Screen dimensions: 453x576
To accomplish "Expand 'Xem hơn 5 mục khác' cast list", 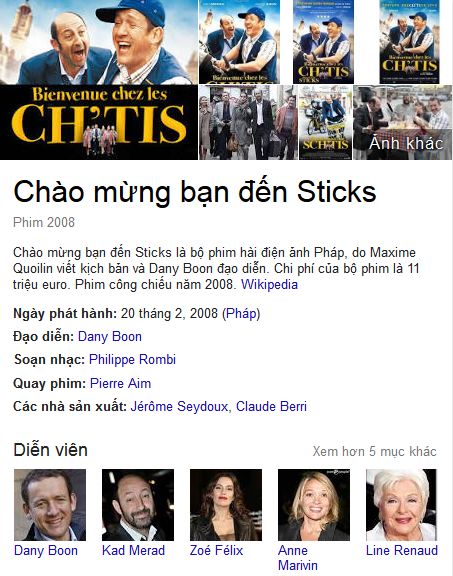I will [x=374, y=451].
